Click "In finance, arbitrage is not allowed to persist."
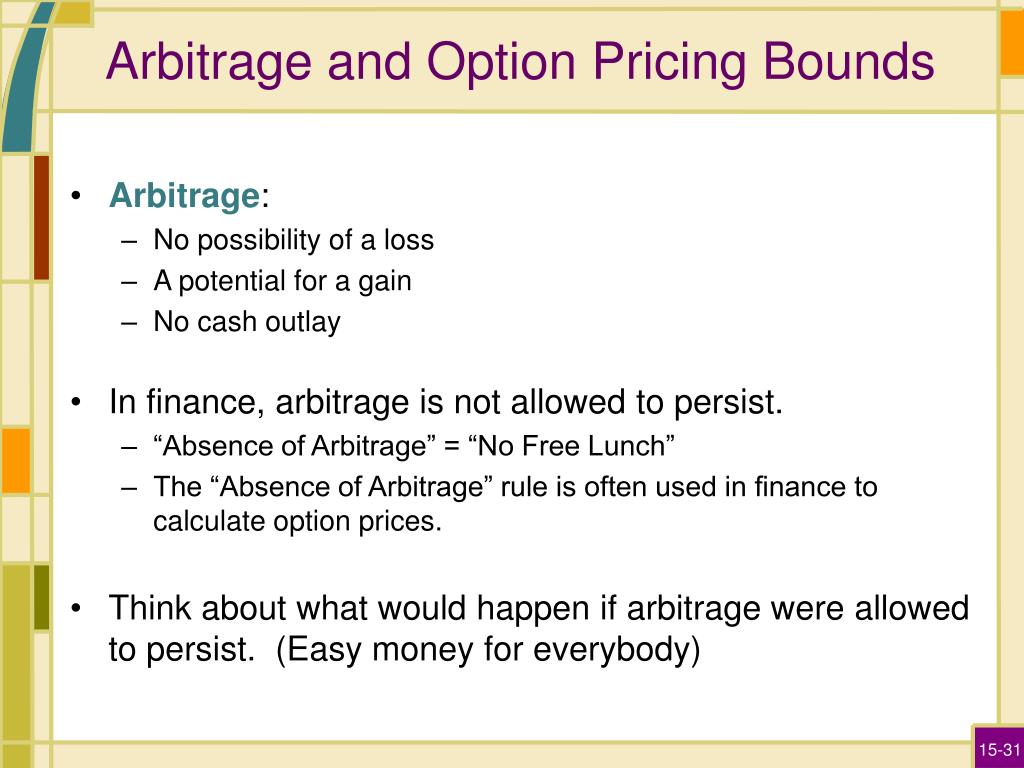Image resolution: width=1024 pixels, height=768 pixels. (x=446, y=402)
